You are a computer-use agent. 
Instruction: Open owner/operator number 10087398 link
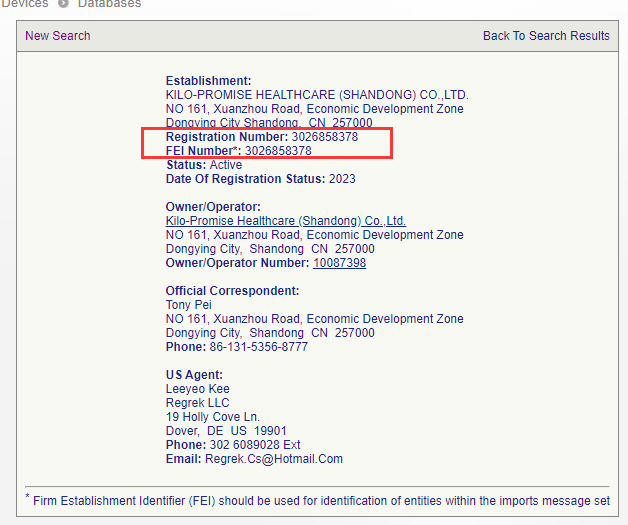(339, 263)
